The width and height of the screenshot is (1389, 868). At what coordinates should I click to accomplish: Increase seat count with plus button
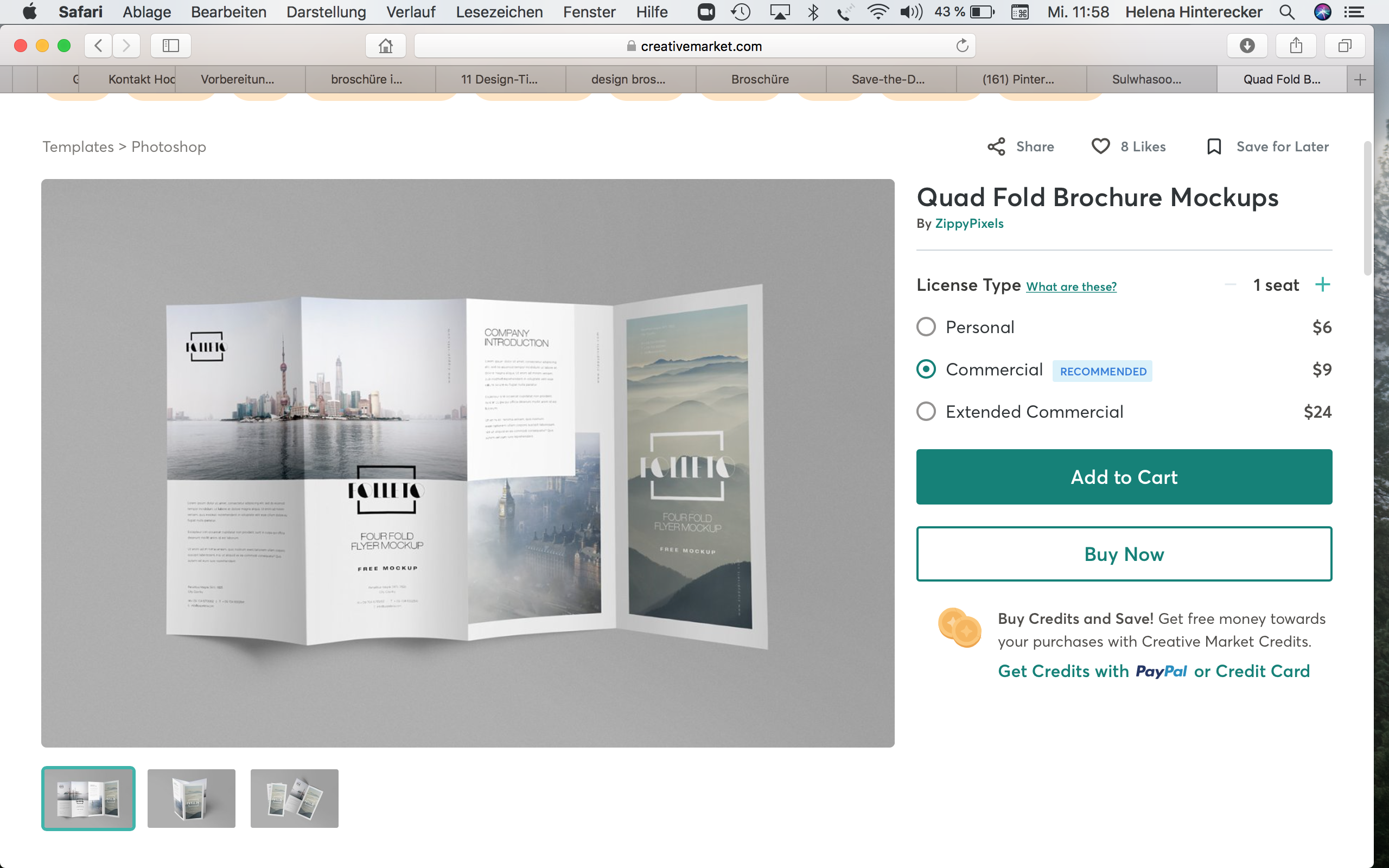coord(1322,285)
